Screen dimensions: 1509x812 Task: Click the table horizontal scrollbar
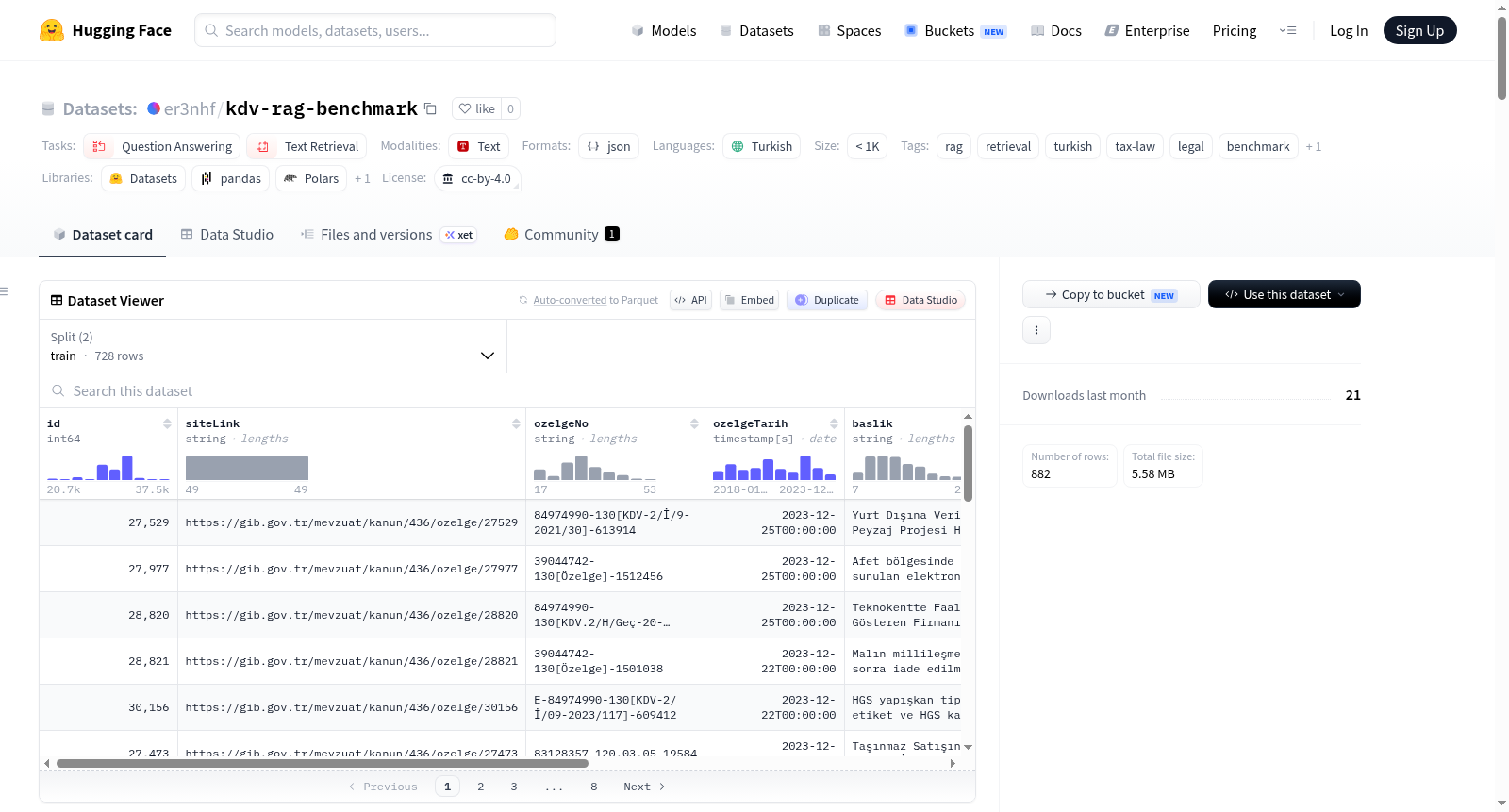tap(323, 763)
